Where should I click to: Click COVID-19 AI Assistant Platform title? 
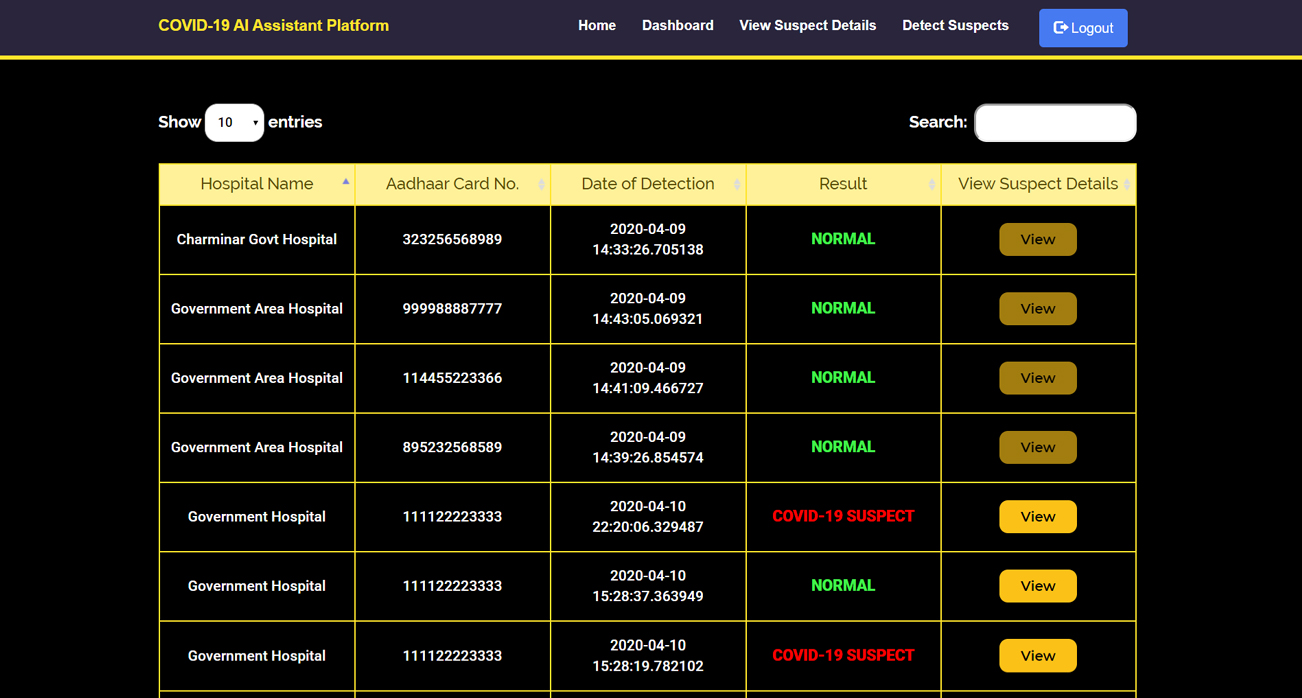(x=273, y=26)
